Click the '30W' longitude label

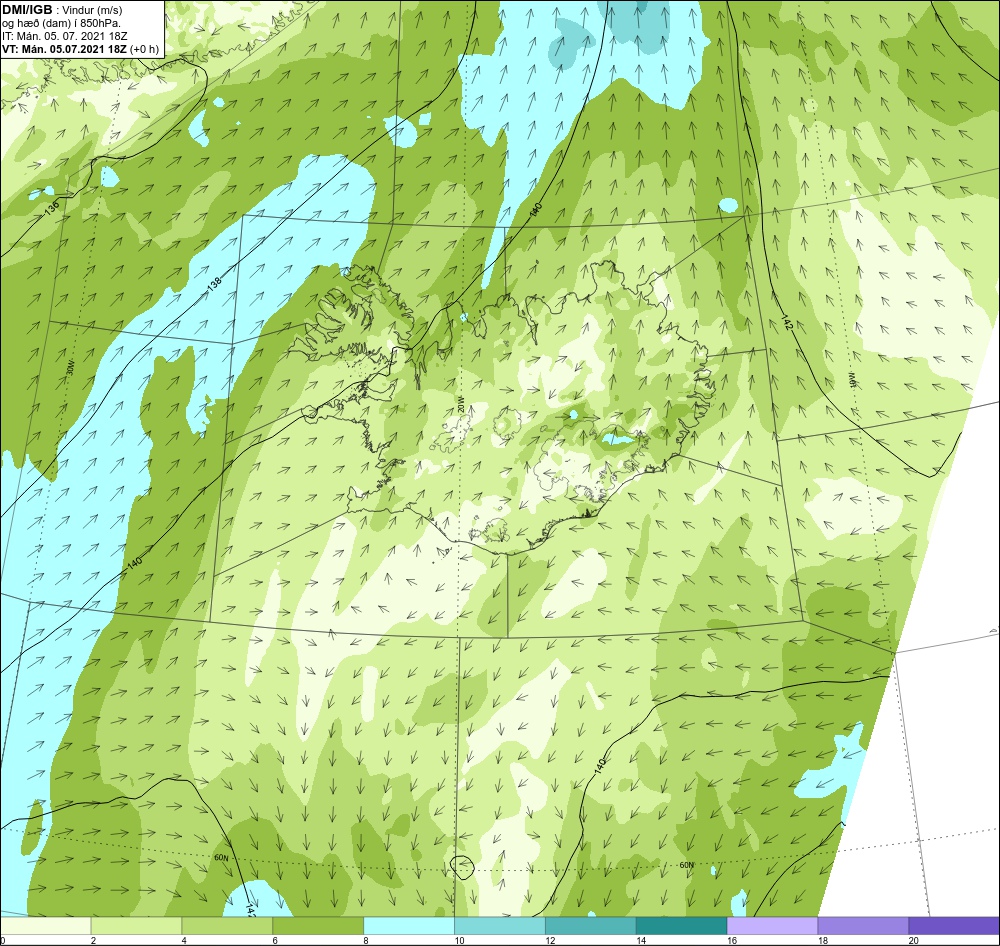pyautogui.click(x=70, y=367)
